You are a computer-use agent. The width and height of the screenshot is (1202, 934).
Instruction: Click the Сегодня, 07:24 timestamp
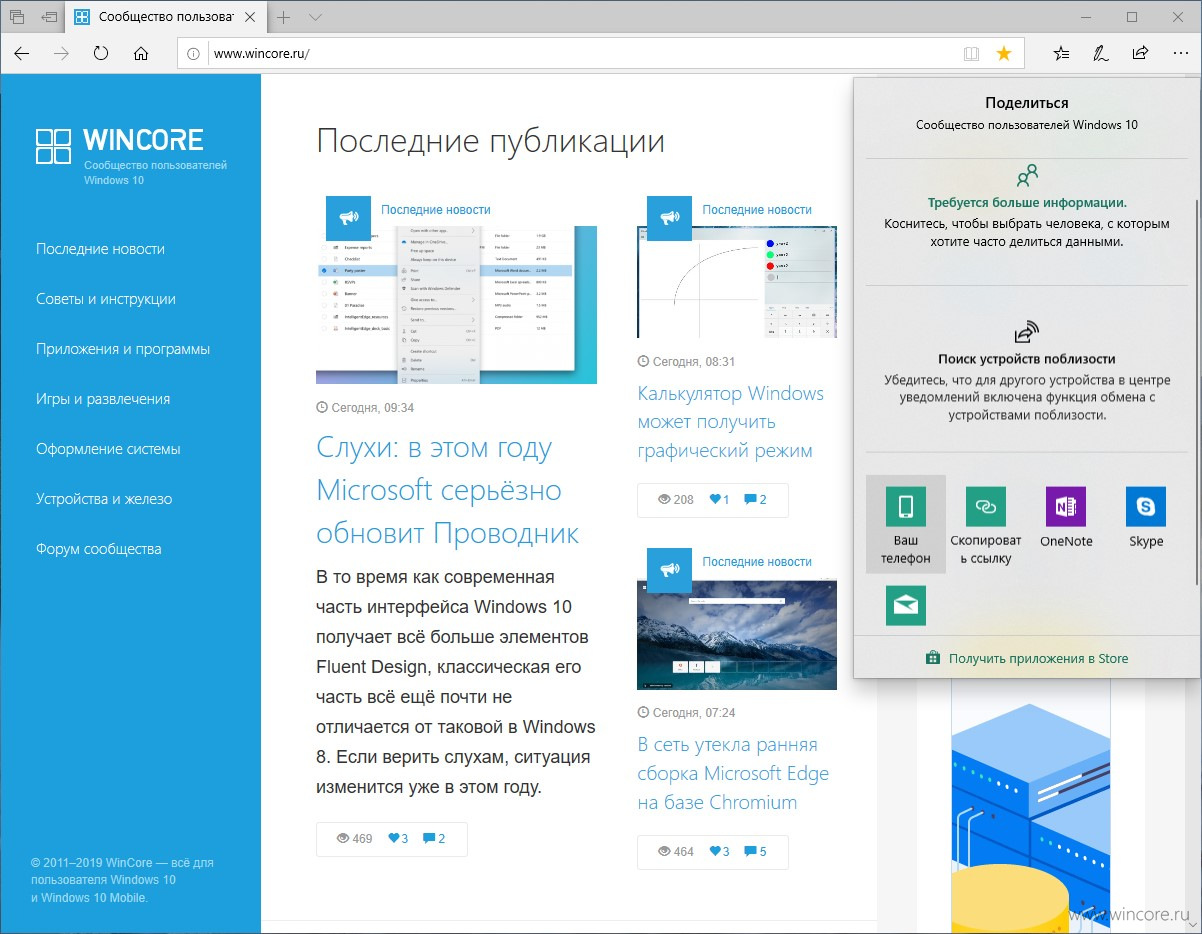click(x=686, y=713)
